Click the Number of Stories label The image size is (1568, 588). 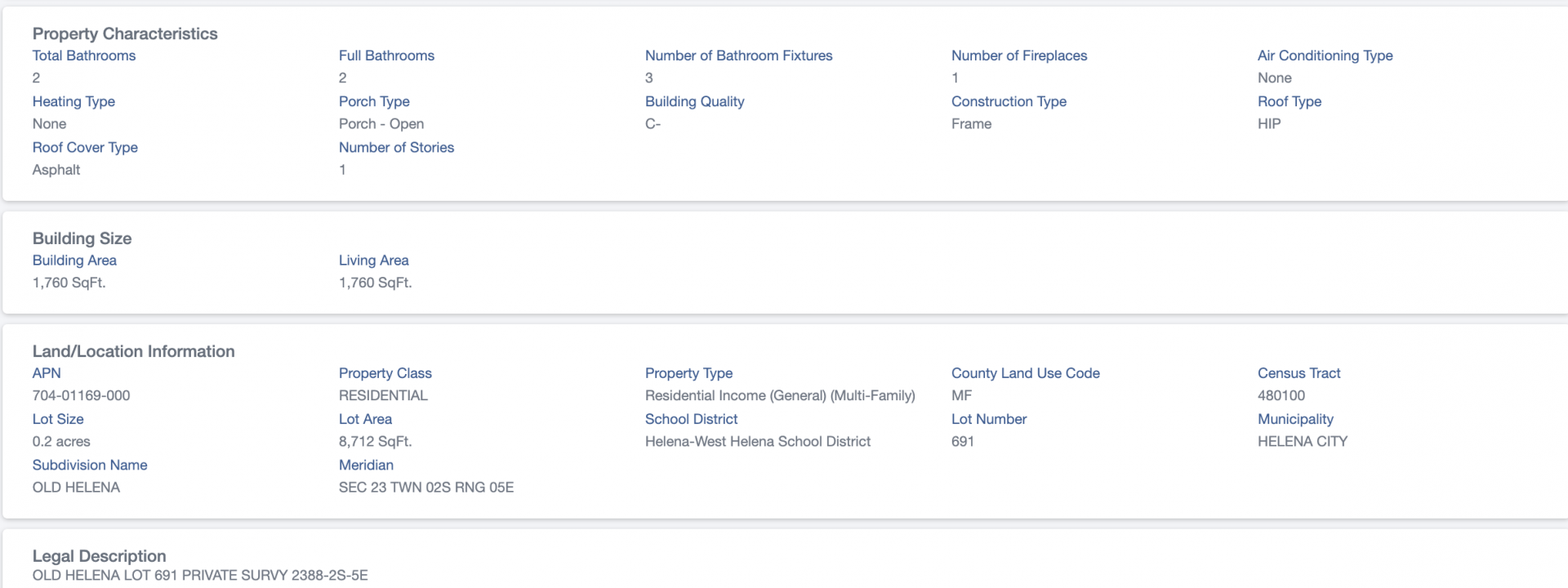click(396, 147)
